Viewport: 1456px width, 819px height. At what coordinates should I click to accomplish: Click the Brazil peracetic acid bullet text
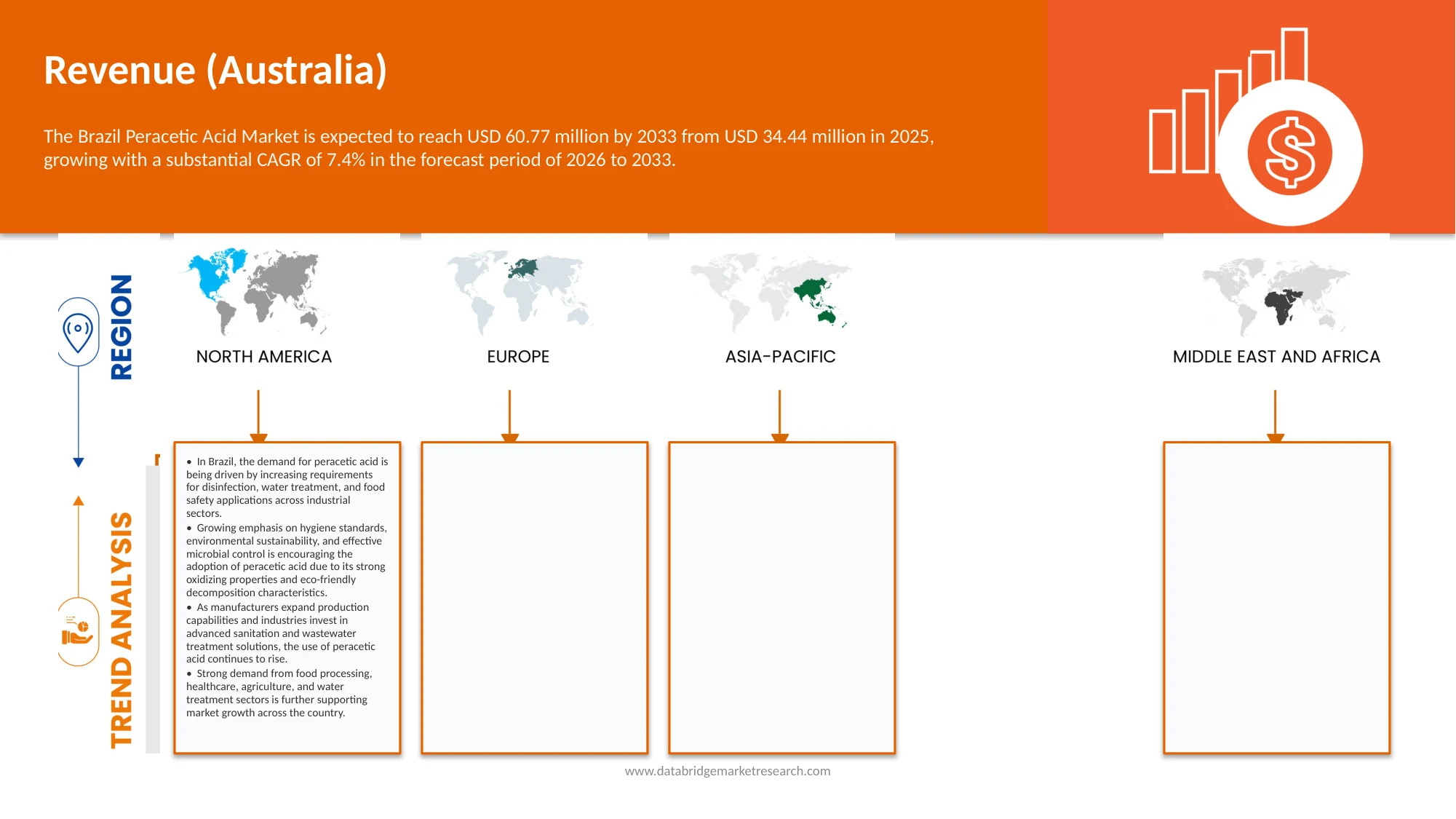pos(287,487)
